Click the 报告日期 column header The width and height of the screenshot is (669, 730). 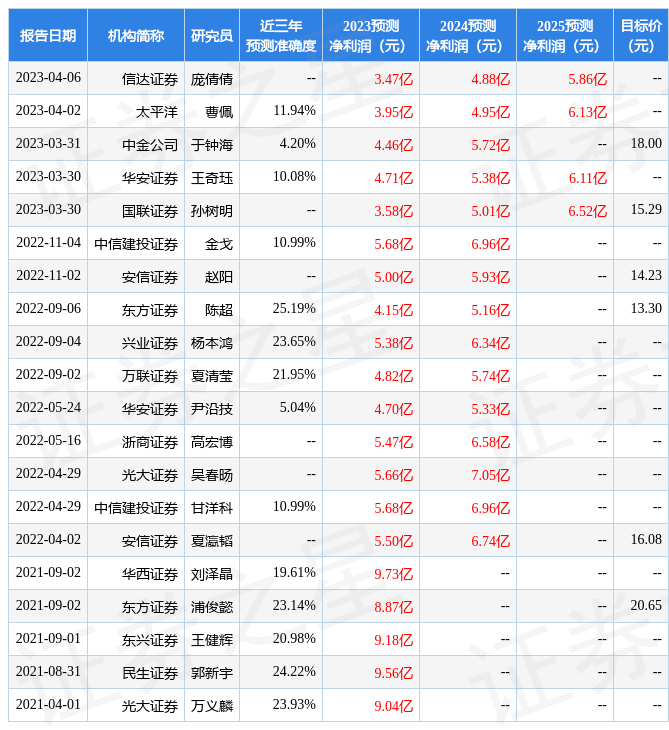[48, 35]
